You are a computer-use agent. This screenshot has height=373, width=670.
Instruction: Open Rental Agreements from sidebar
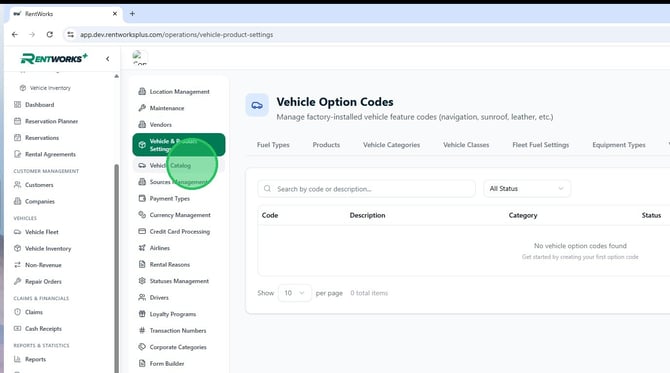click(50, 154)
